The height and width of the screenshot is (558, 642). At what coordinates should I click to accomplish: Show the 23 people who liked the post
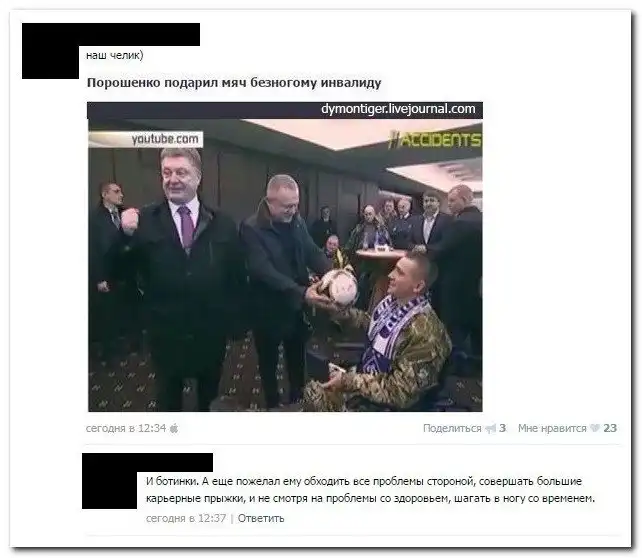[x=610, y=428]
